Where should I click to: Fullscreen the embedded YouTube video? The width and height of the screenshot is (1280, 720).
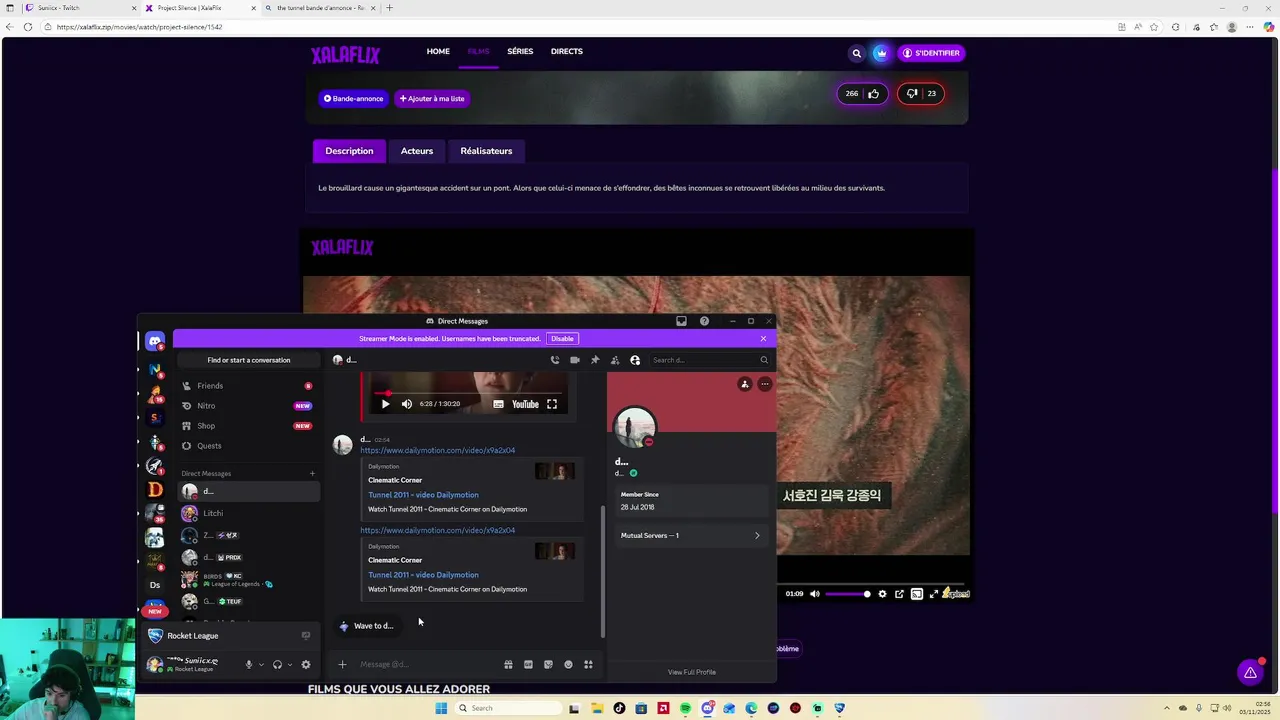point(552,404)
